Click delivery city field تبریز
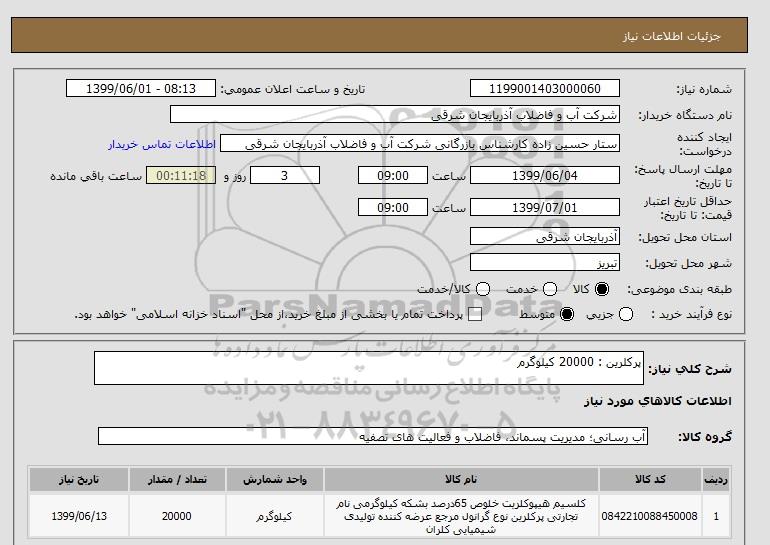The height and width of the screenshot is (545, 770). point(545,262)
